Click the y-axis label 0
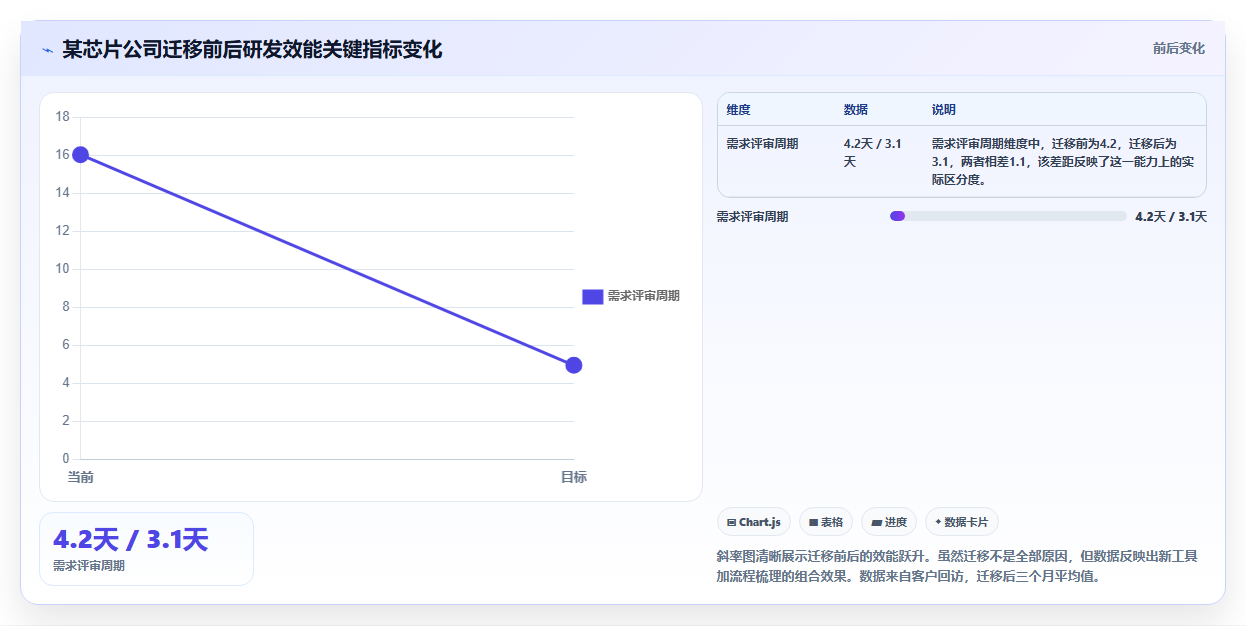The image size is (1246, 626). [x=66, y=459]
